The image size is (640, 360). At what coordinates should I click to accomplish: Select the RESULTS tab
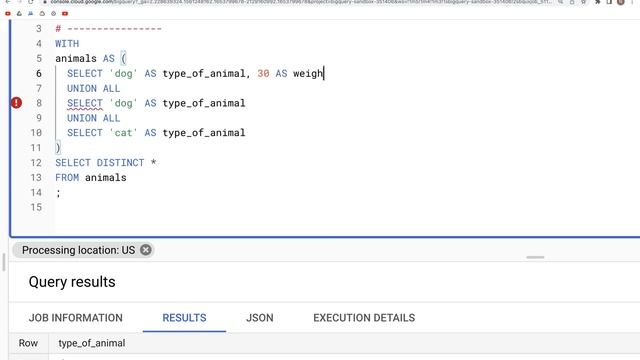(x=184, y=318)
